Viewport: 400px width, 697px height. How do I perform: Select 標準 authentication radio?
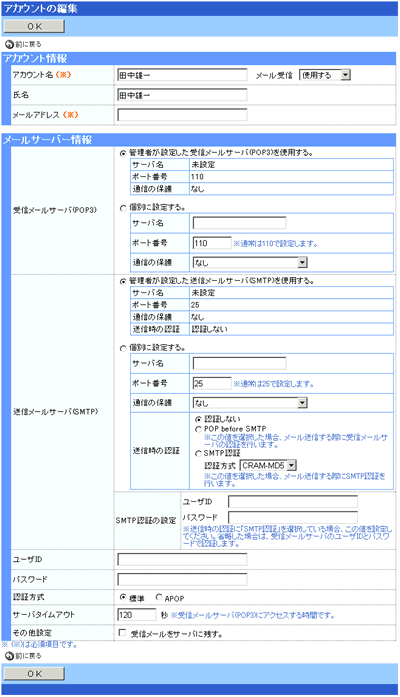[123, 597]
